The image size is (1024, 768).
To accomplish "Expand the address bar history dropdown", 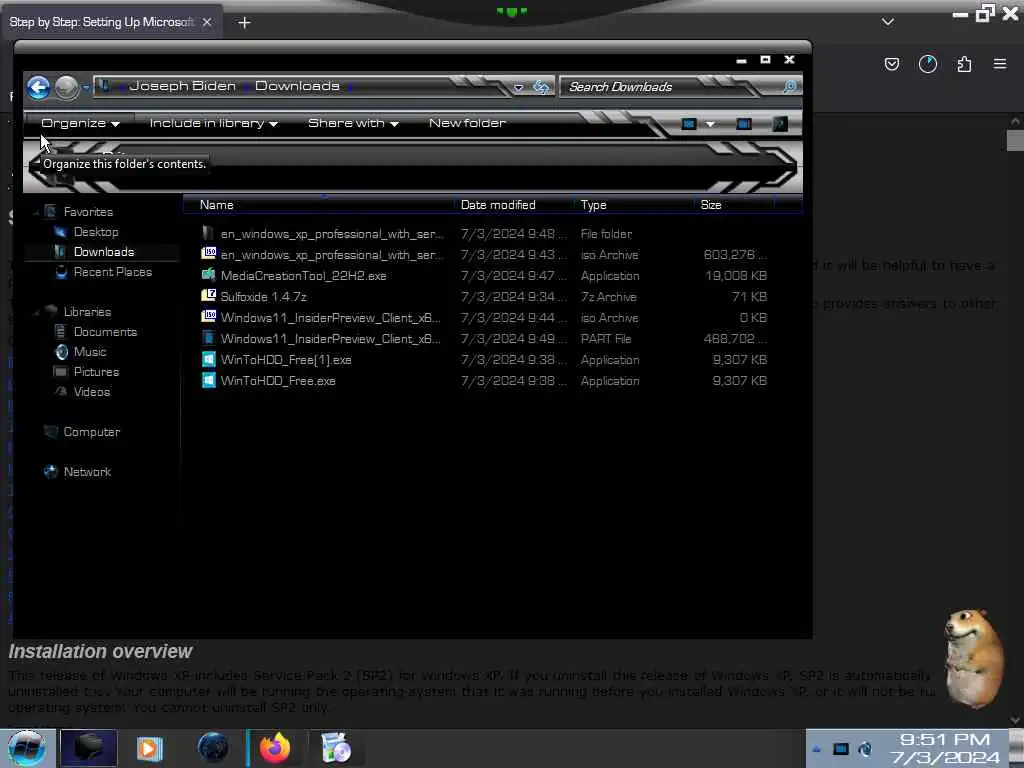I will pyautogui.click(x=519, y=88).
